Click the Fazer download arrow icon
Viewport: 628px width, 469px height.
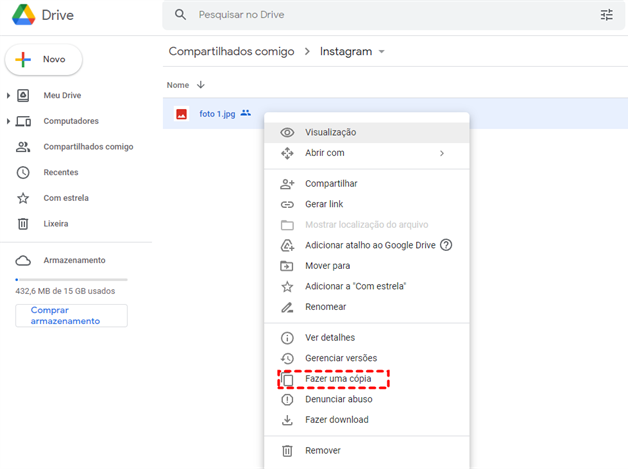pyautogui.click(x=287, y=420)
